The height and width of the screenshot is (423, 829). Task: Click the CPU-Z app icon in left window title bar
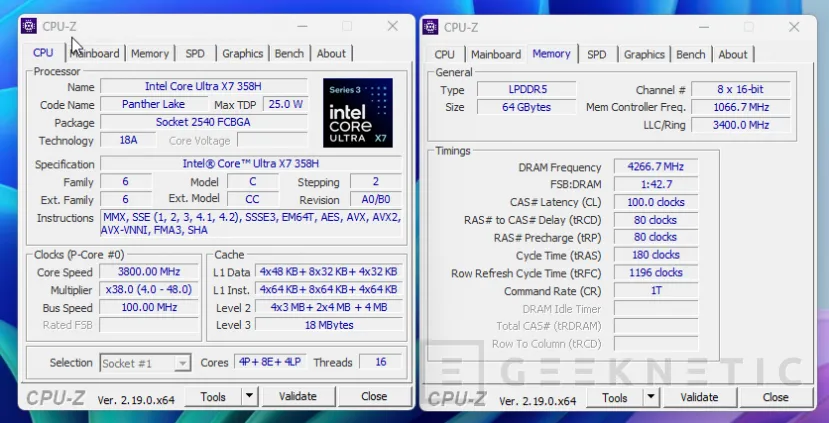click(29, 26)
